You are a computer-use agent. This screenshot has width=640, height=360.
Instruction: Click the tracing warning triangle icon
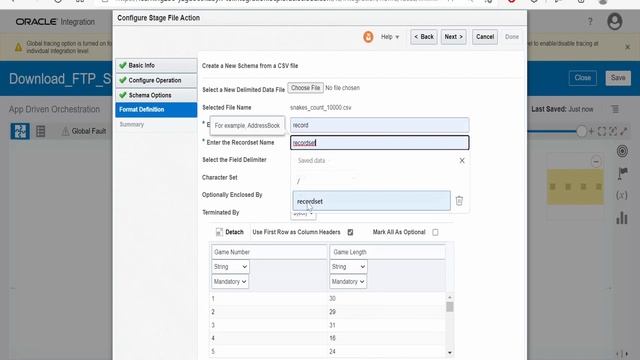(18, 47)
